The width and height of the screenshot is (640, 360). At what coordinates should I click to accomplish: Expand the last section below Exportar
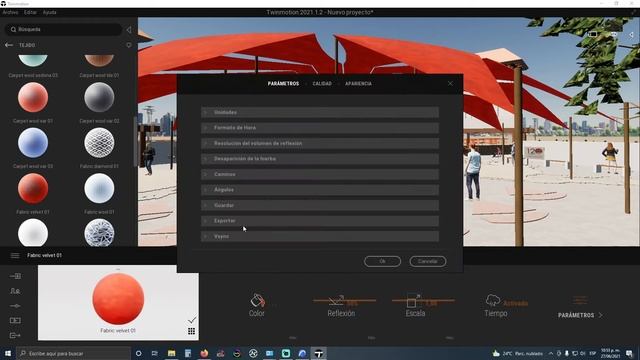point(320,236)
